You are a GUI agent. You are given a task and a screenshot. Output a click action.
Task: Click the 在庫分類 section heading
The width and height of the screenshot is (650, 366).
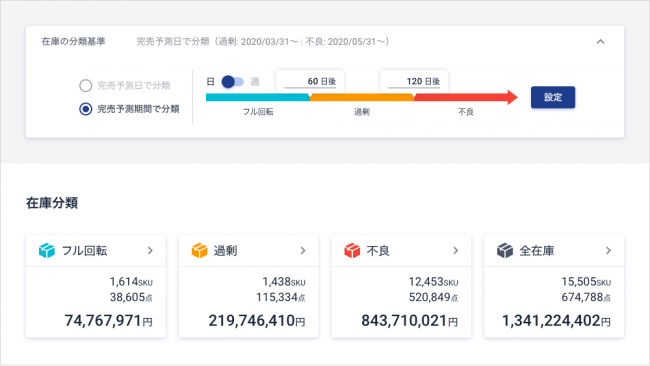click(x=52, y=203)
